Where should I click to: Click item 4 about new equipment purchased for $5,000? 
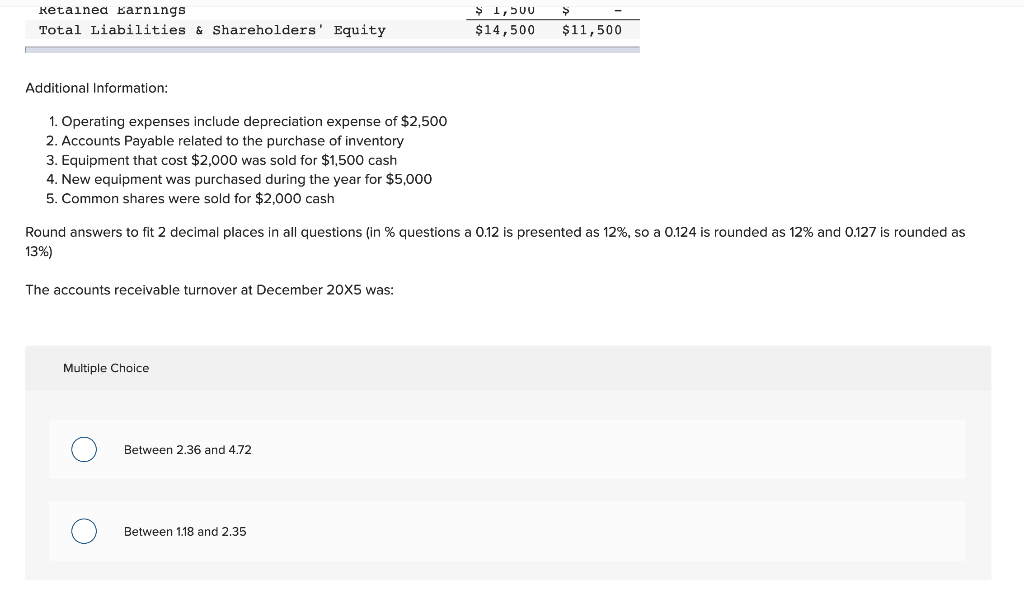245,179
